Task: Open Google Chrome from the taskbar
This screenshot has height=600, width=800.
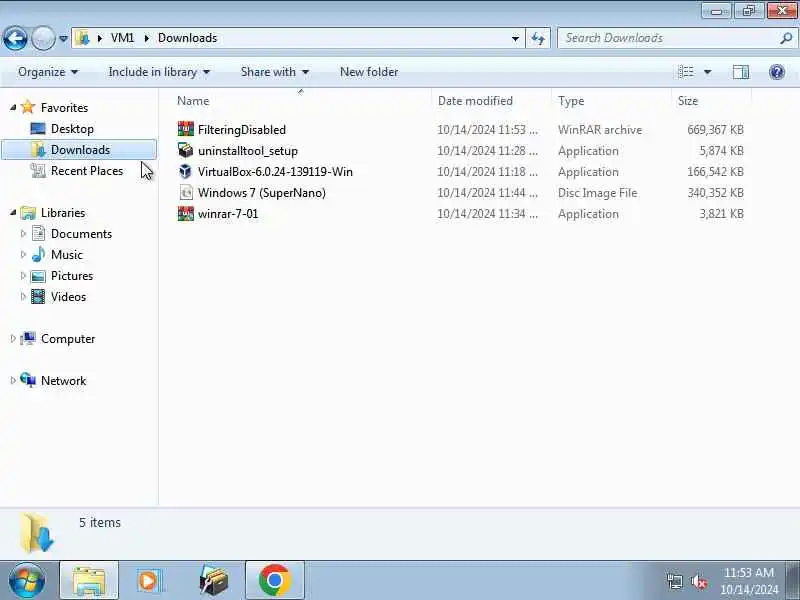Action: click(x=274, y=581)
